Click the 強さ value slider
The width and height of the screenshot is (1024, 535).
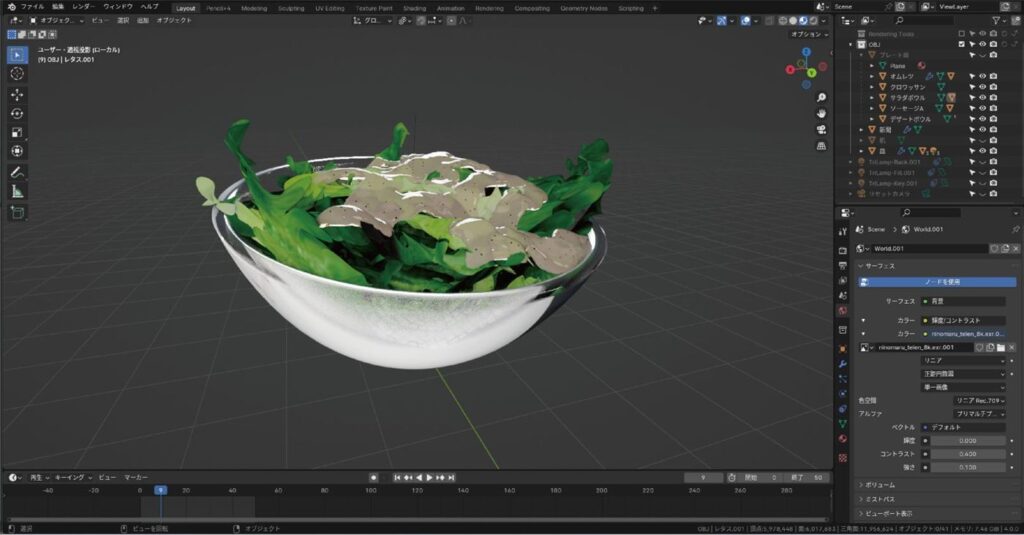click(x=968, y=468)
